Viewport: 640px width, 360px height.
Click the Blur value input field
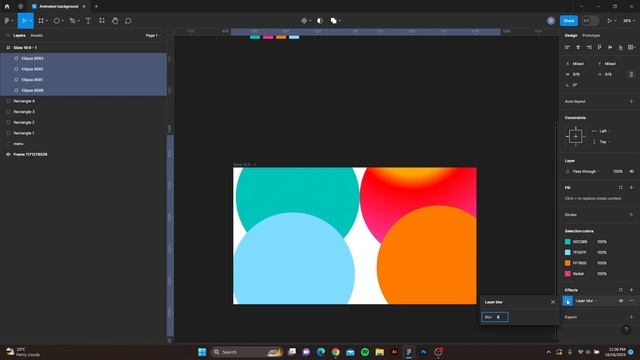pyautogui.click(x=495, y=317)
